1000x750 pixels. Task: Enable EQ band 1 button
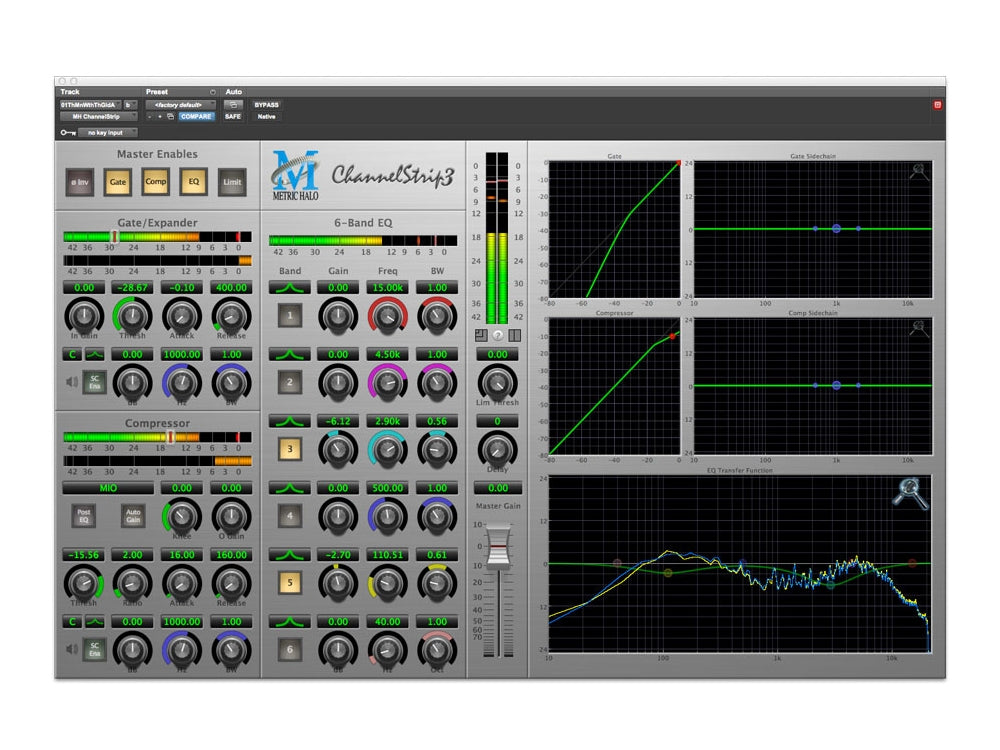tap(290, 315)
